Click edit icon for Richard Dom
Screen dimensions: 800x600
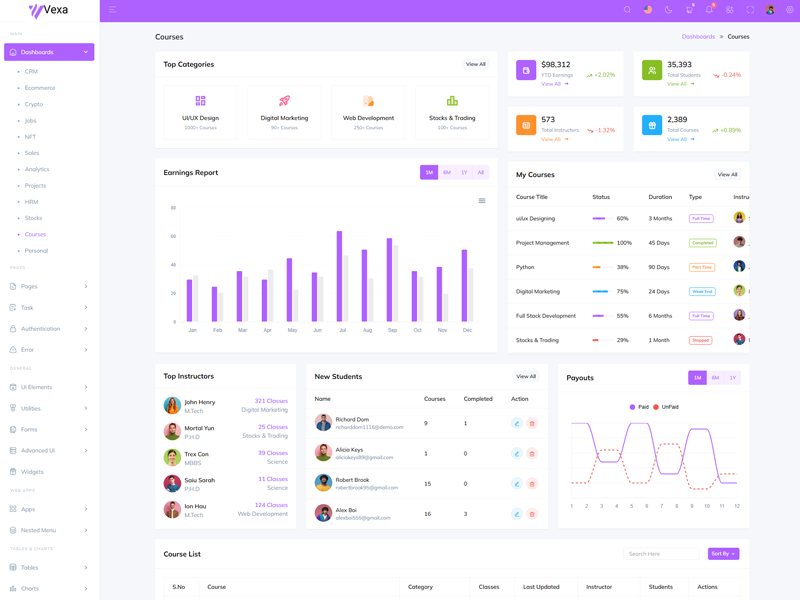pyautogui.click(x=517, y=423)
